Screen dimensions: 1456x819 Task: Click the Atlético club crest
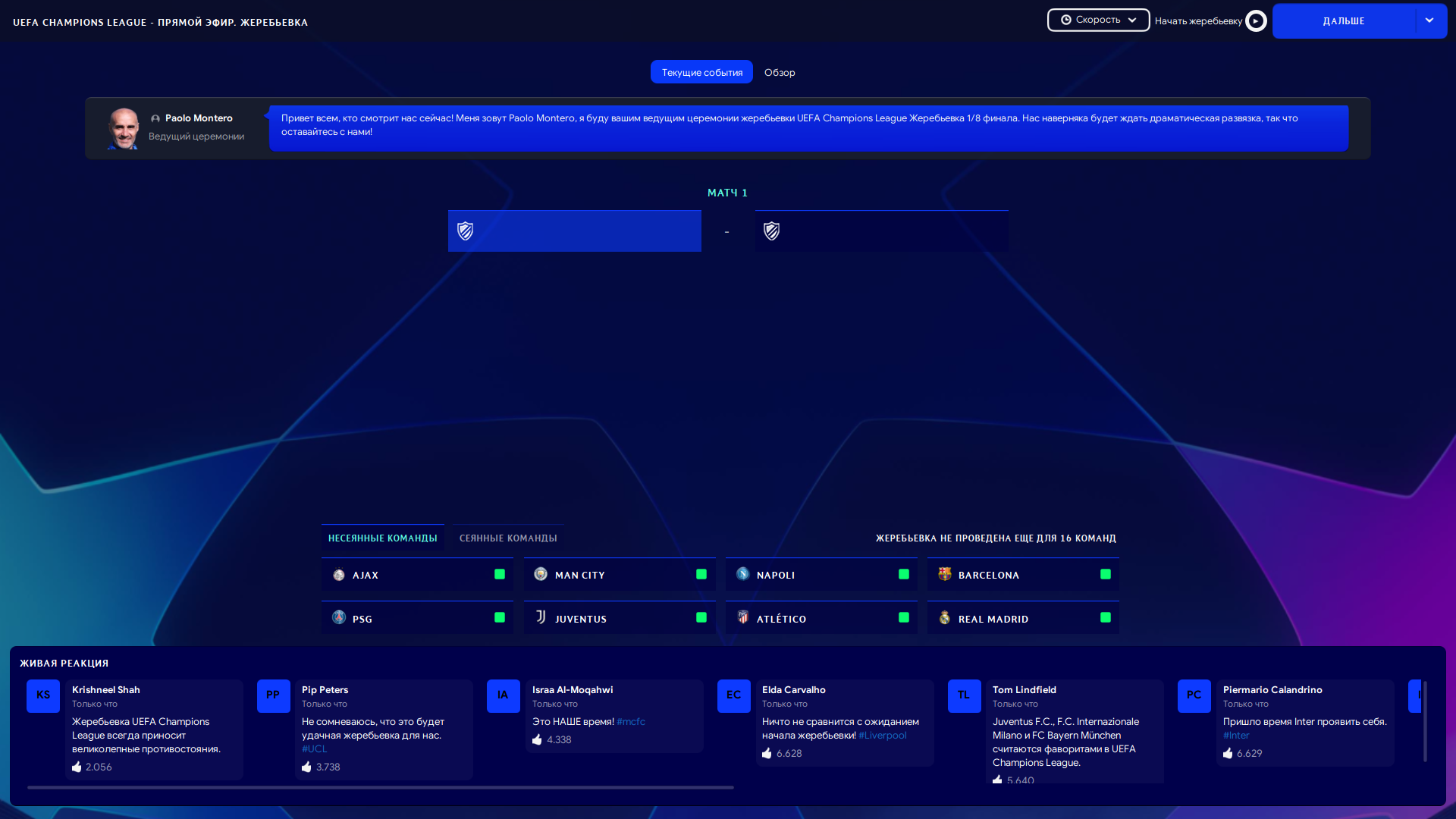743,617
